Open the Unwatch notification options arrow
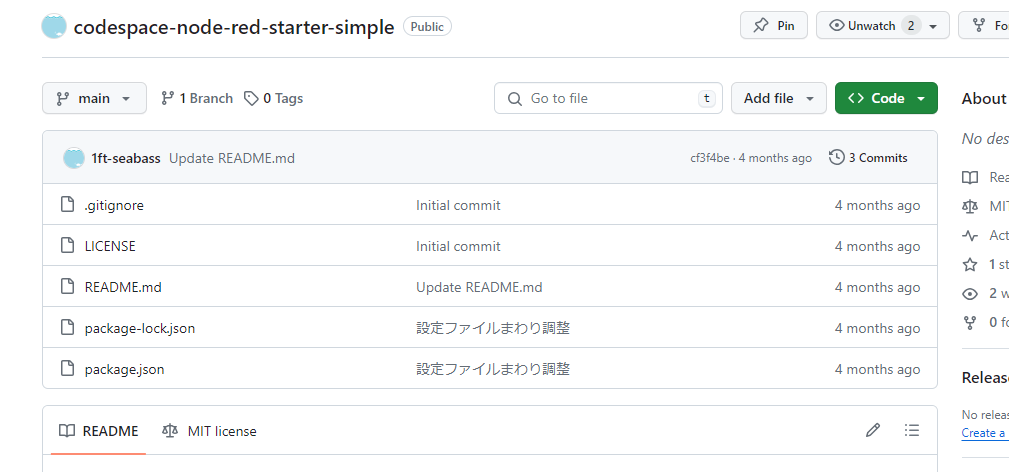The width and height of the screenshot is (1009, 472). 934,26
